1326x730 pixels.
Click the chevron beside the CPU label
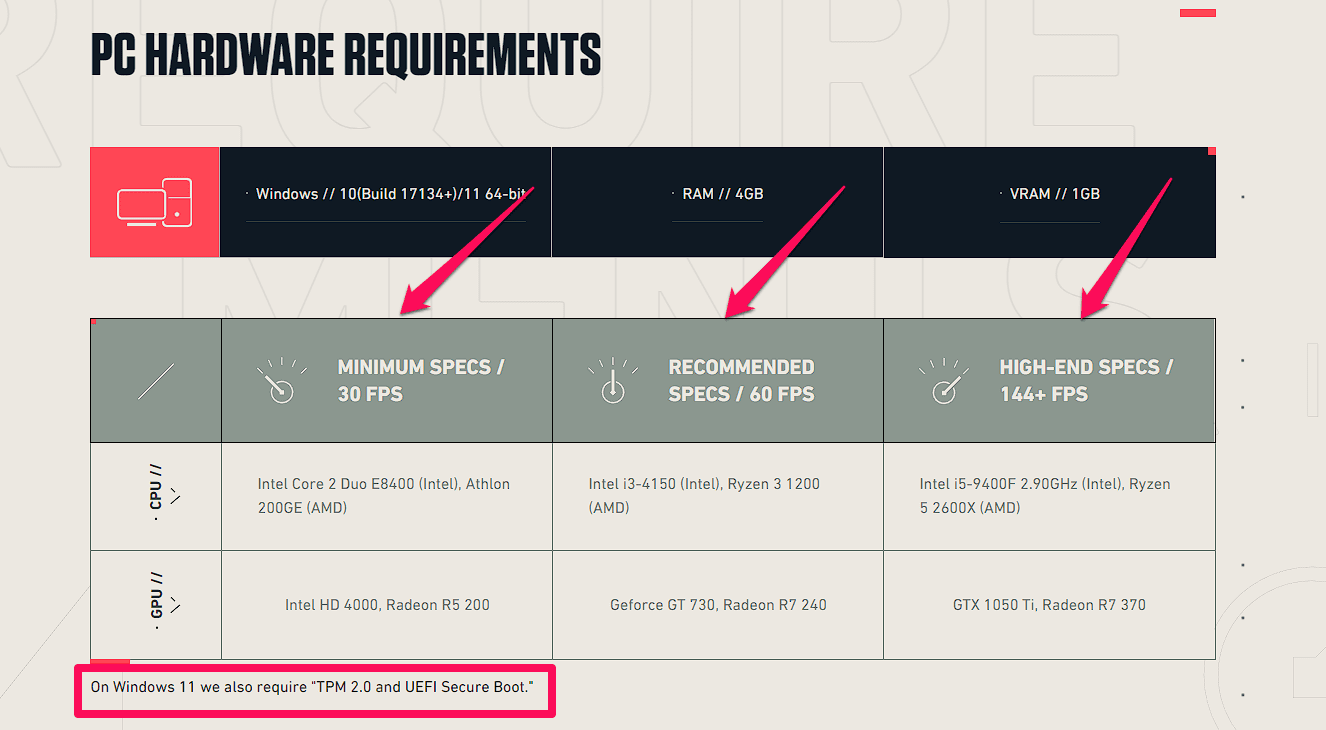point(176,496)
